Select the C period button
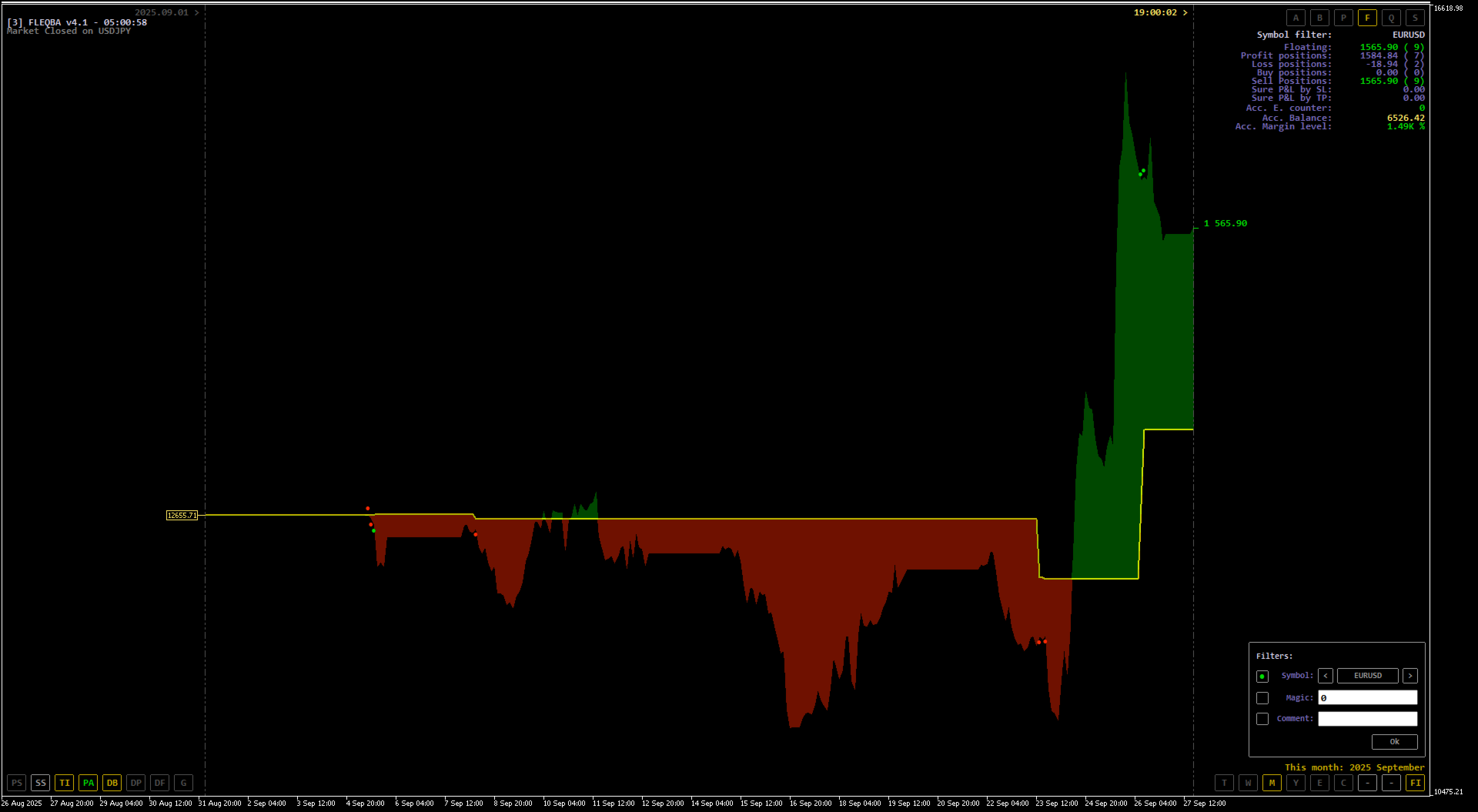Image resolution: width=1478 pixels, height=812 pixels. click(x=1344, y=783)
